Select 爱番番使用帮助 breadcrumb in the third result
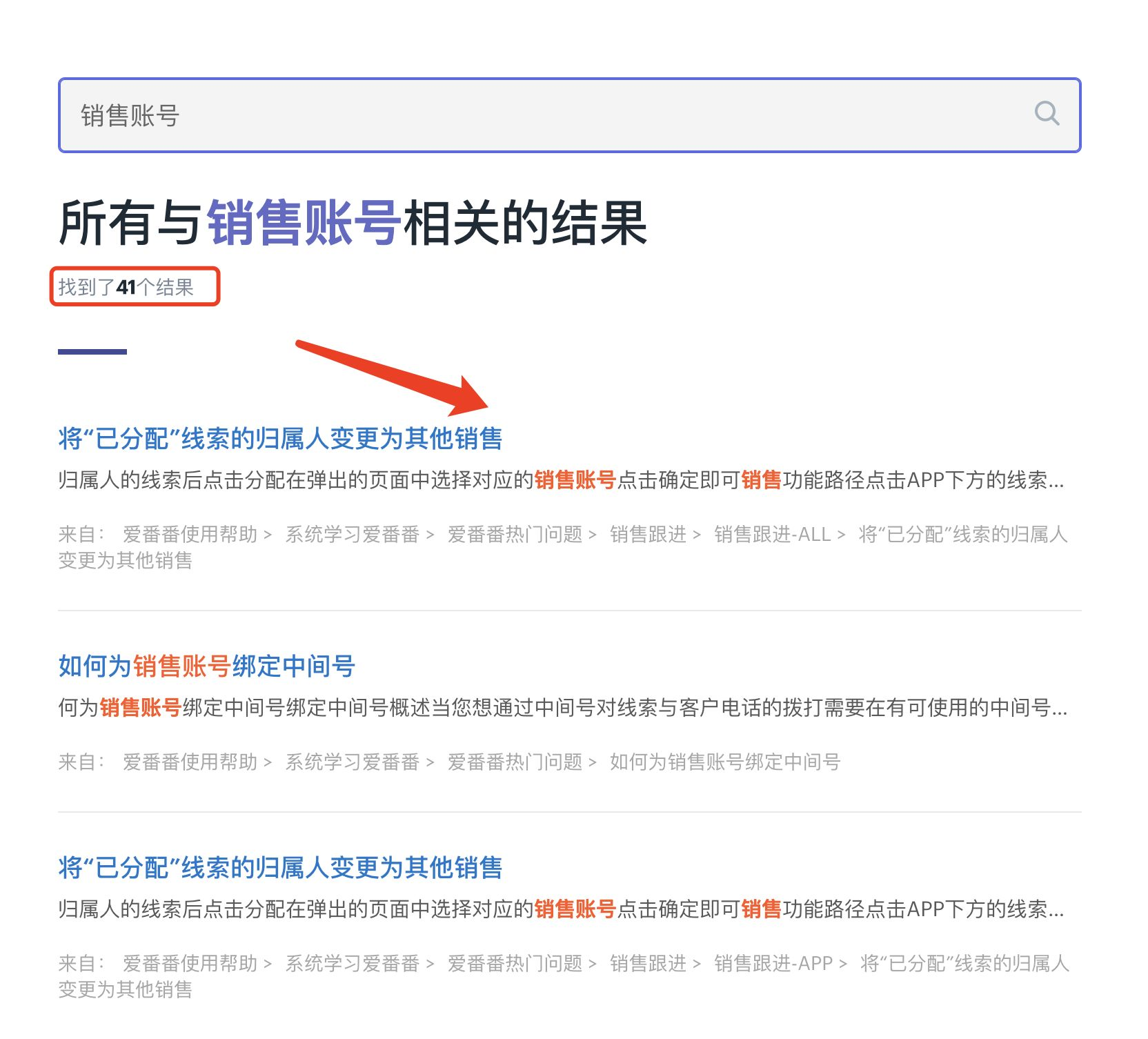Image resolution: width=1148 pixels, height=1039 pixels. point(190,963)
